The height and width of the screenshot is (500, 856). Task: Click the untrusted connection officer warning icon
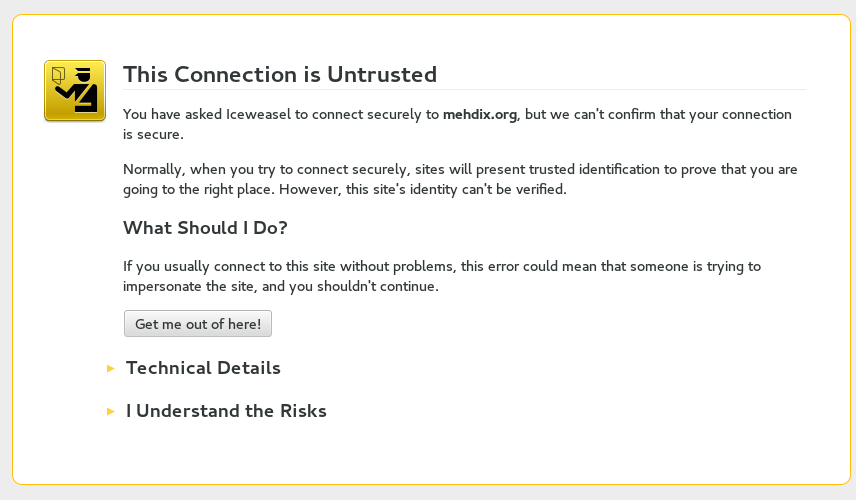tap(75, 90)
